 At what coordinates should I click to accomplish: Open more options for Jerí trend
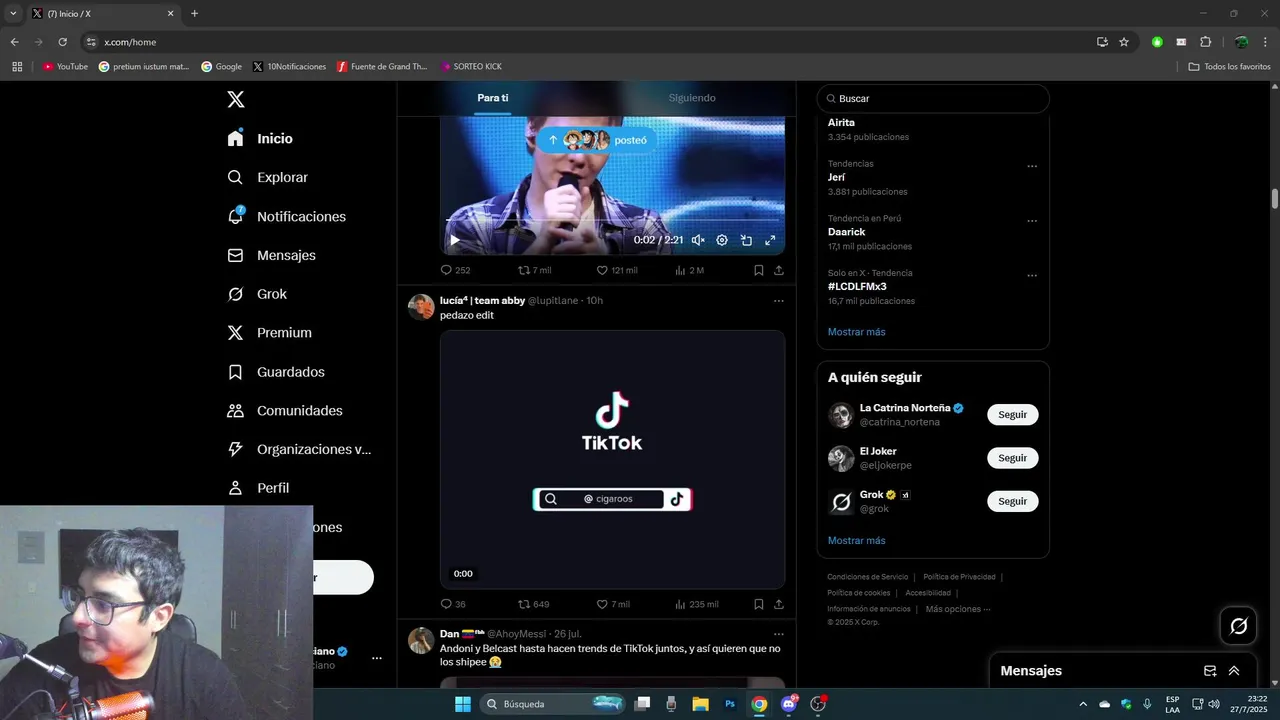1032,166
